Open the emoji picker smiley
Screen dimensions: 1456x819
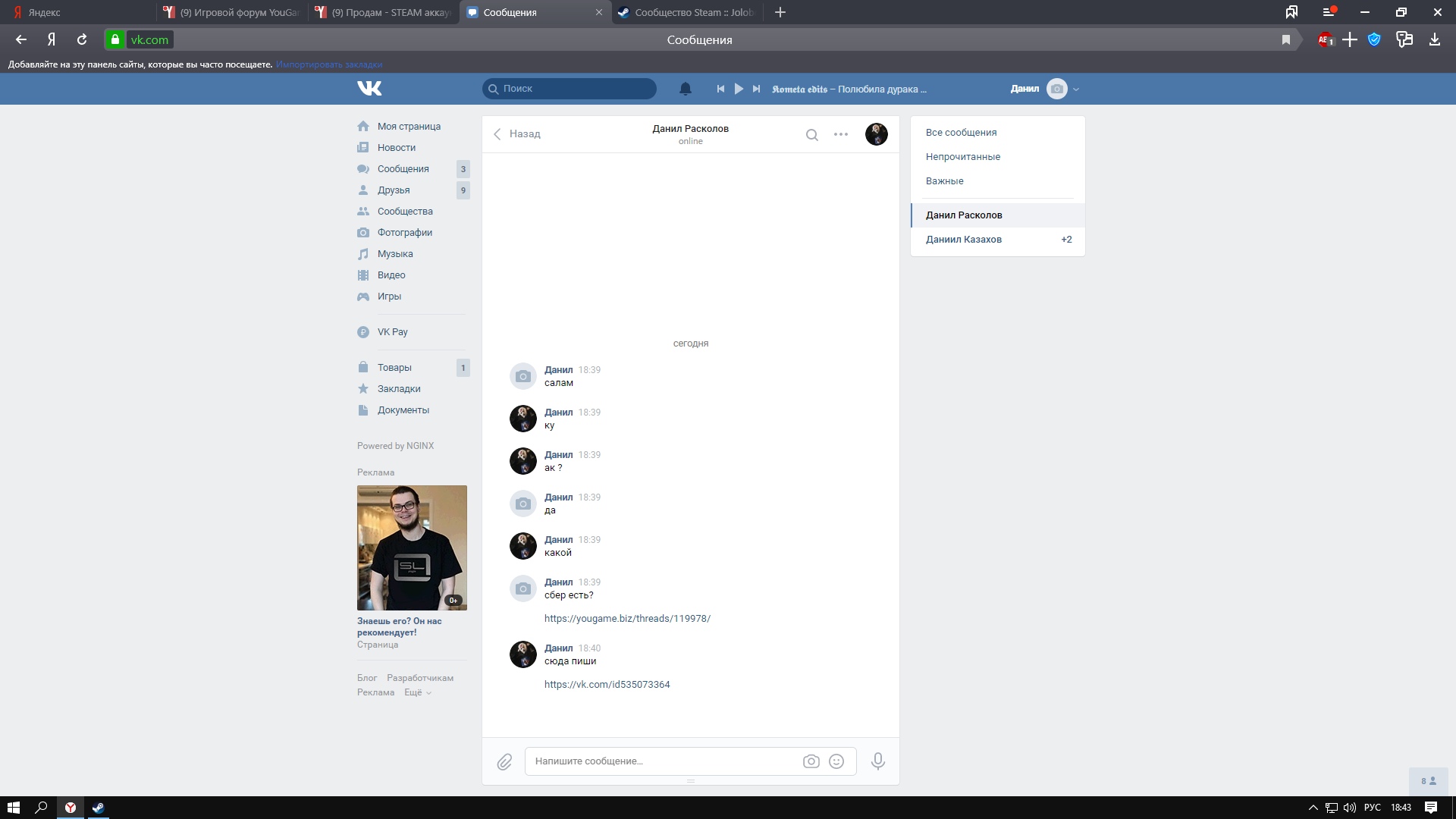pyautogui.click(x=836, y=761)
